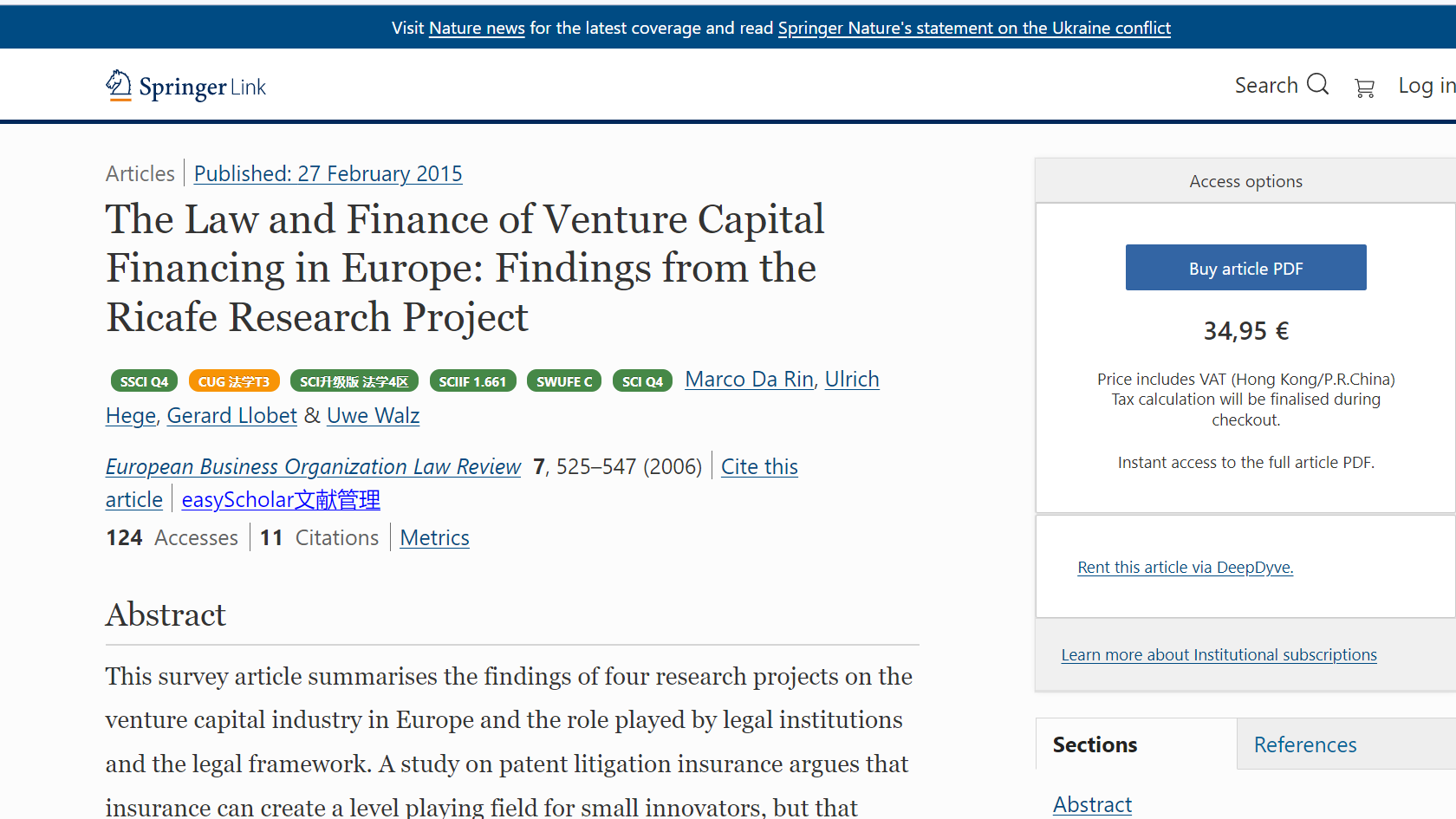This screenshot has height=819, width=1456.
Task: Click the SSCI Q4 badge
Action: pos(144,381)
